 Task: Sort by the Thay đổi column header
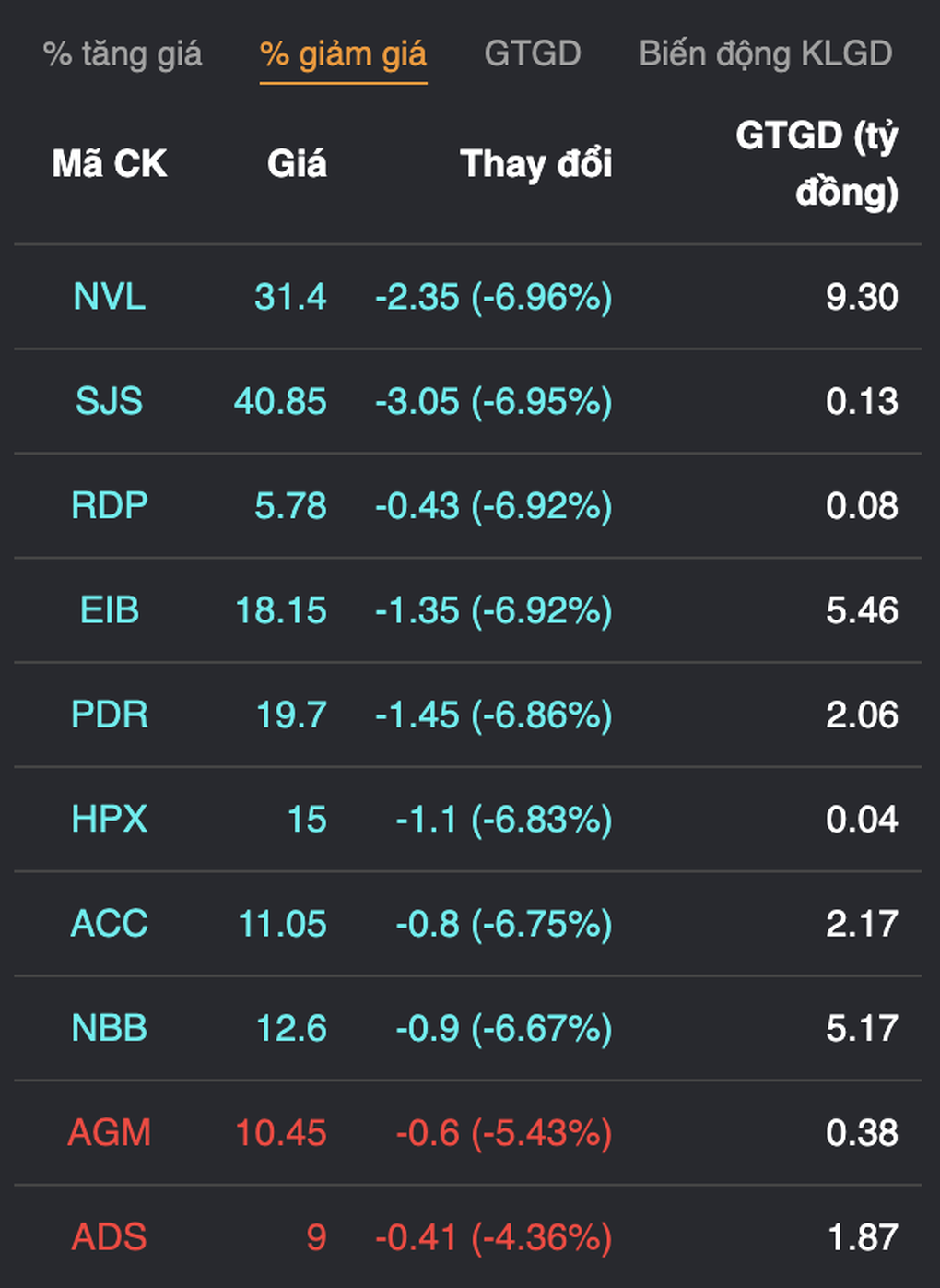click(536, 164)
